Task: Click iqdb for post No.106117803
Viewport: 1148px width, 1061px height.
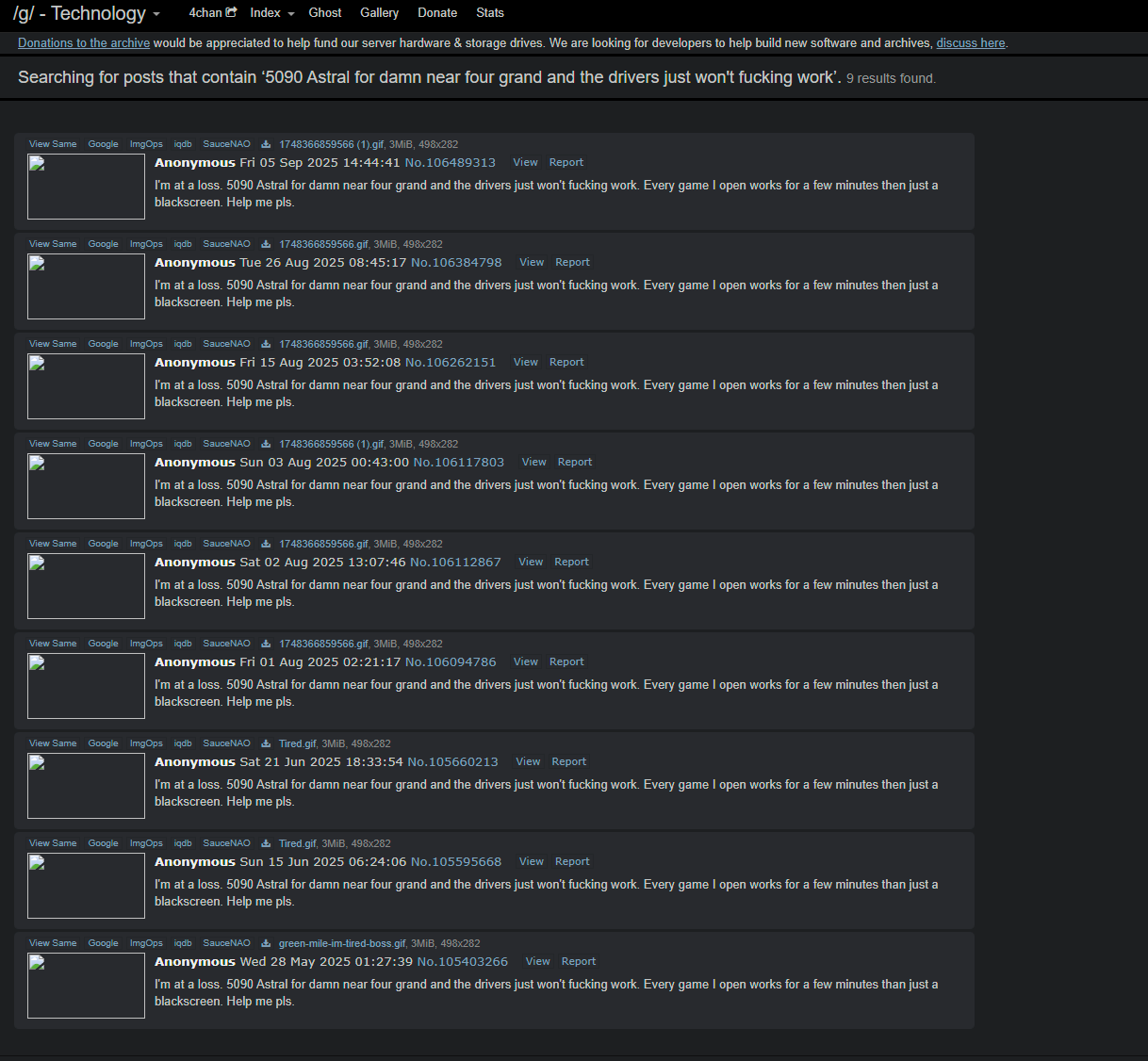Action: (183, 444)
